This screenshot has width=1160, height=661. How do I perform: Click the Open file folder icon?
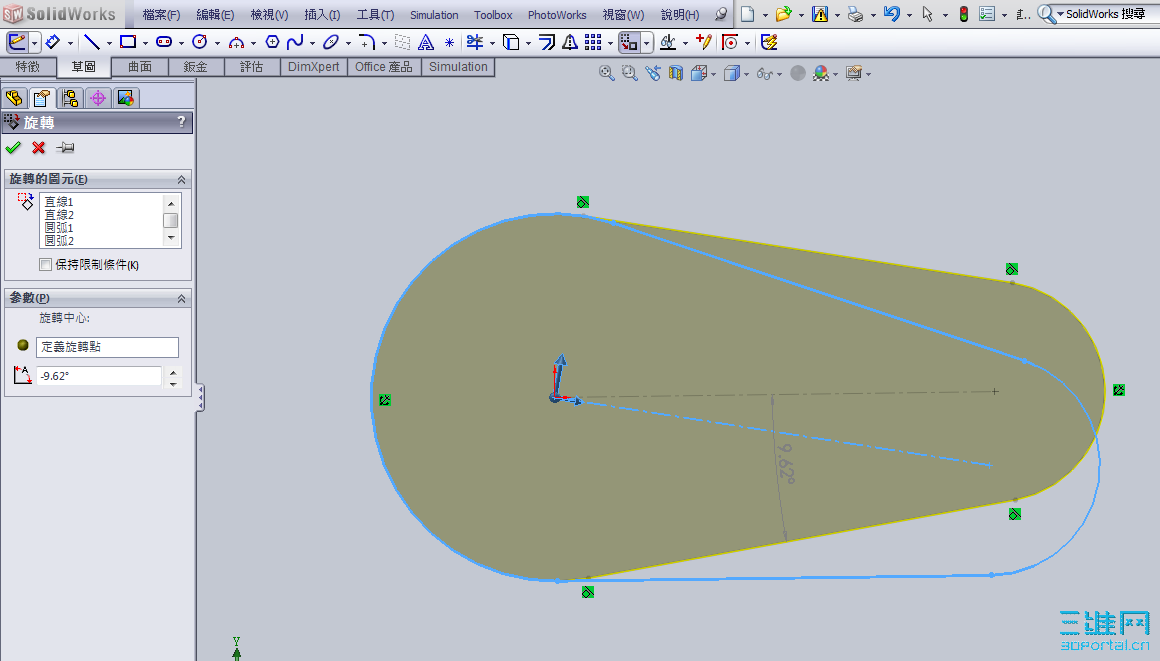[783, 14]
